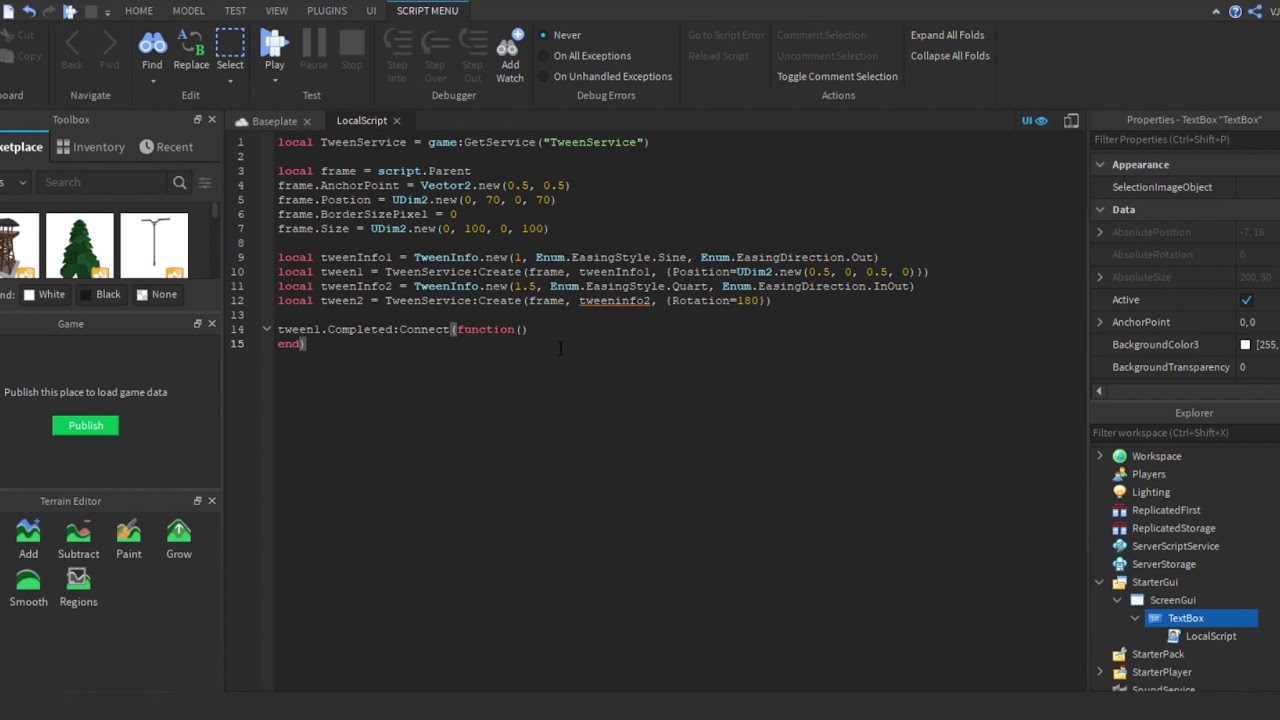Select ServerScriptService in Explorer
1280x720 pixels.
pos(1175,546)
